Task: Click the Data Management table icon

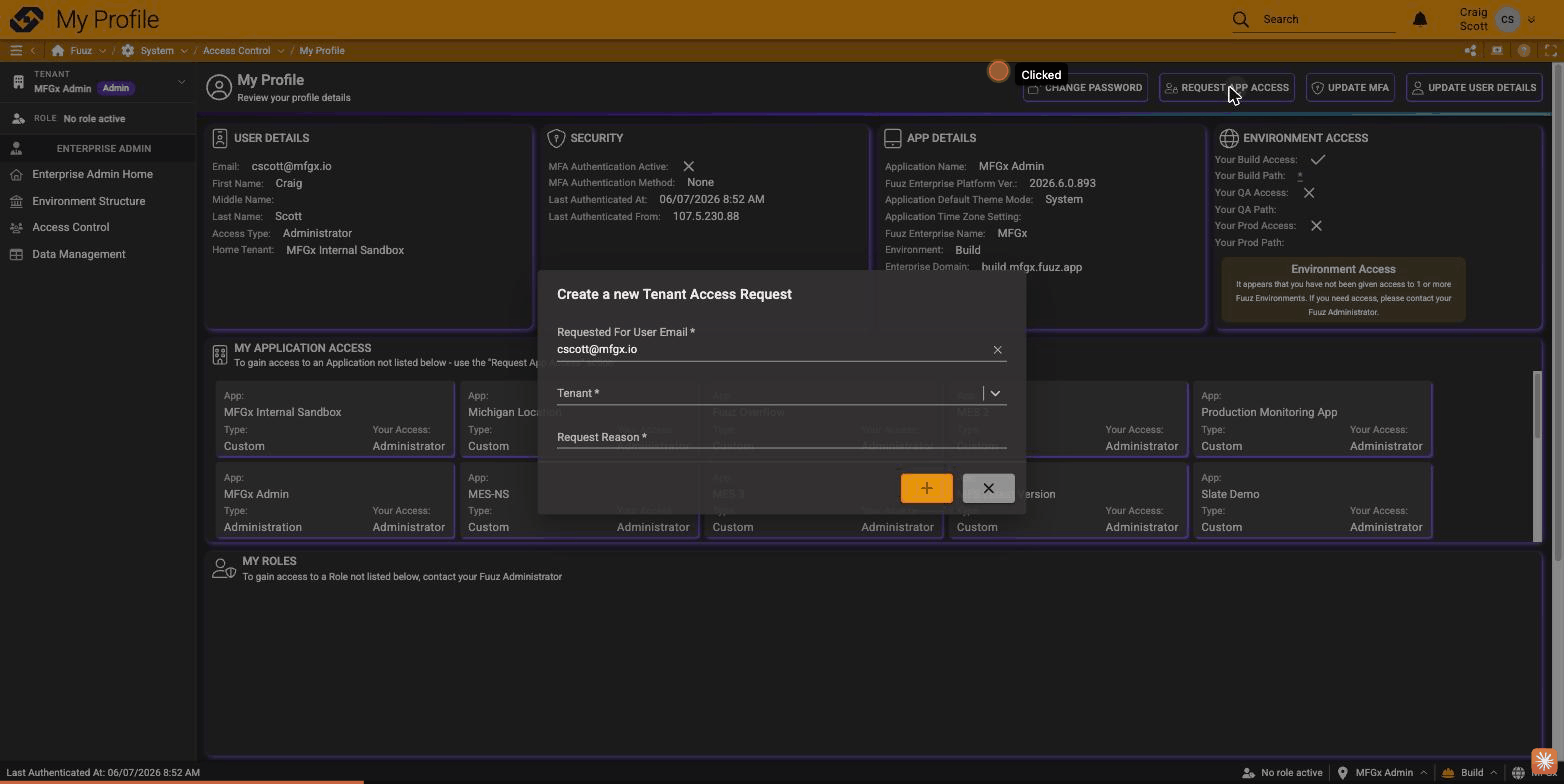Action: click(x=16, y=254)
